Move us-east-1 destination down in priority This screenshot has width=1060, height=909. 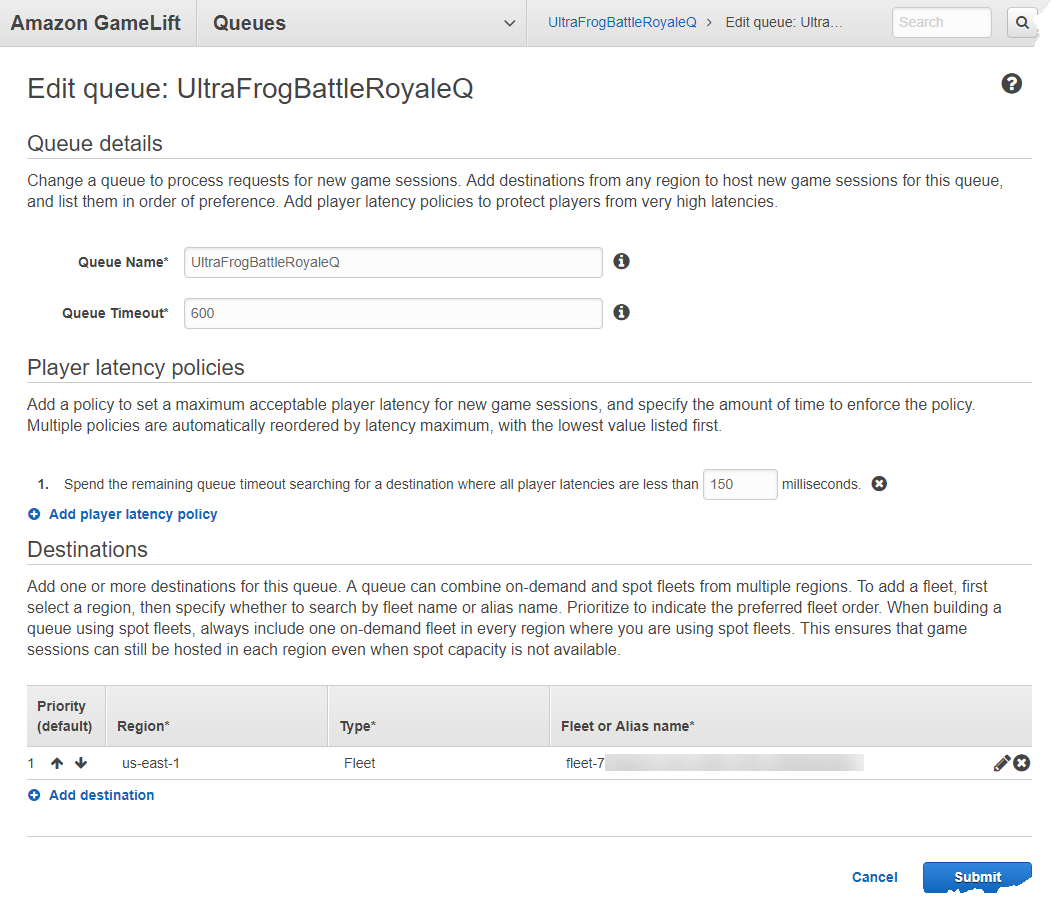(81, 763)
